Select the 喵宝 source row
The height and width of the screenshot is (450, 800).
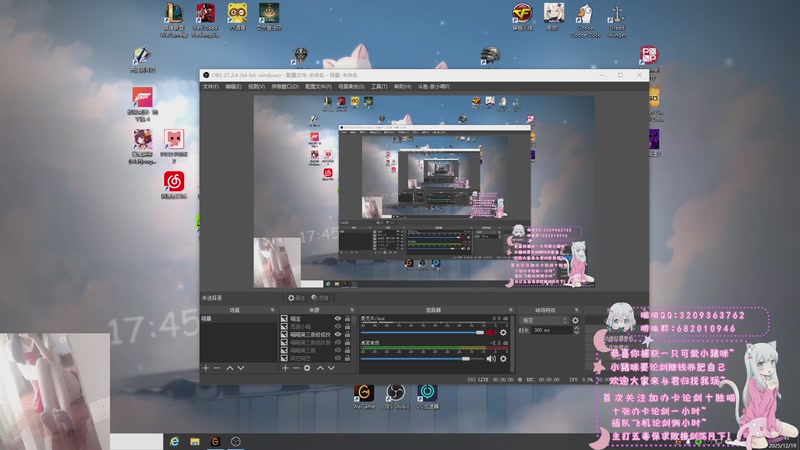click(316, 318)
